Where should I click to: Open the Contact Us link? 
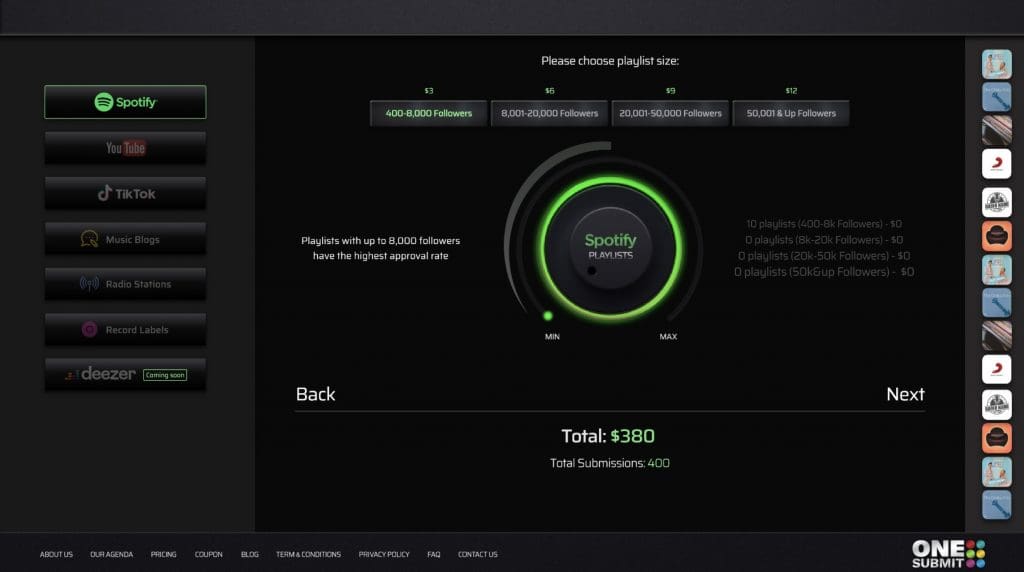point(477,554)
